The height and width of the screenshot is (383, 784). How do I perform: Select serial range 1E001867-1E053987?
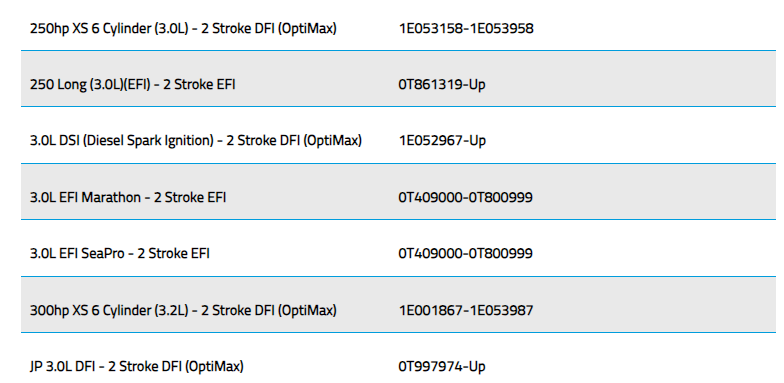coord(466,310)
